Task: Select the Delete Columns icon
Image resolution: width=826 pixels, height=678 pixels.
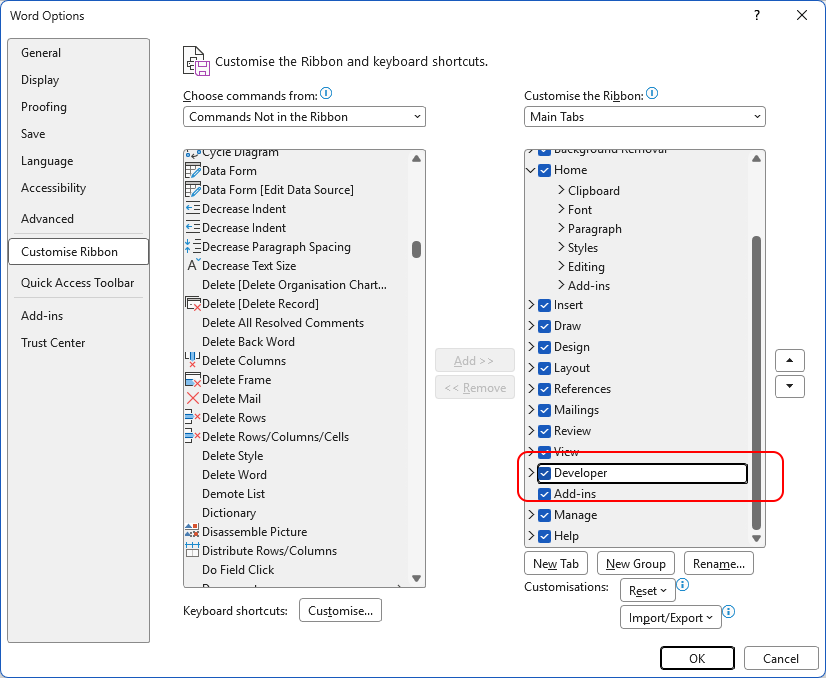Action: pos(193,361)
